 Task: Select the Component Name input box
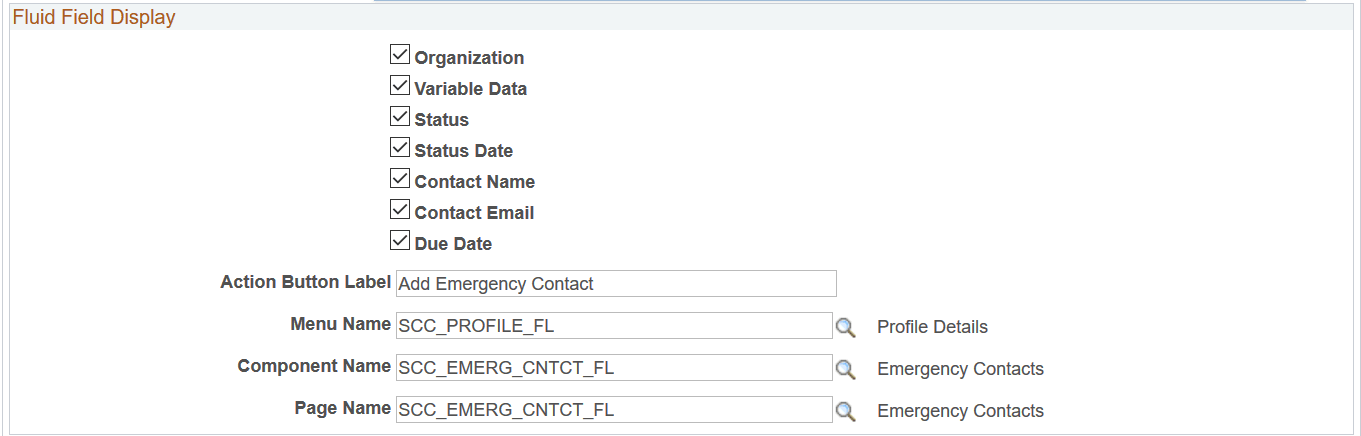pyautogui.click(x=614, y=368)
